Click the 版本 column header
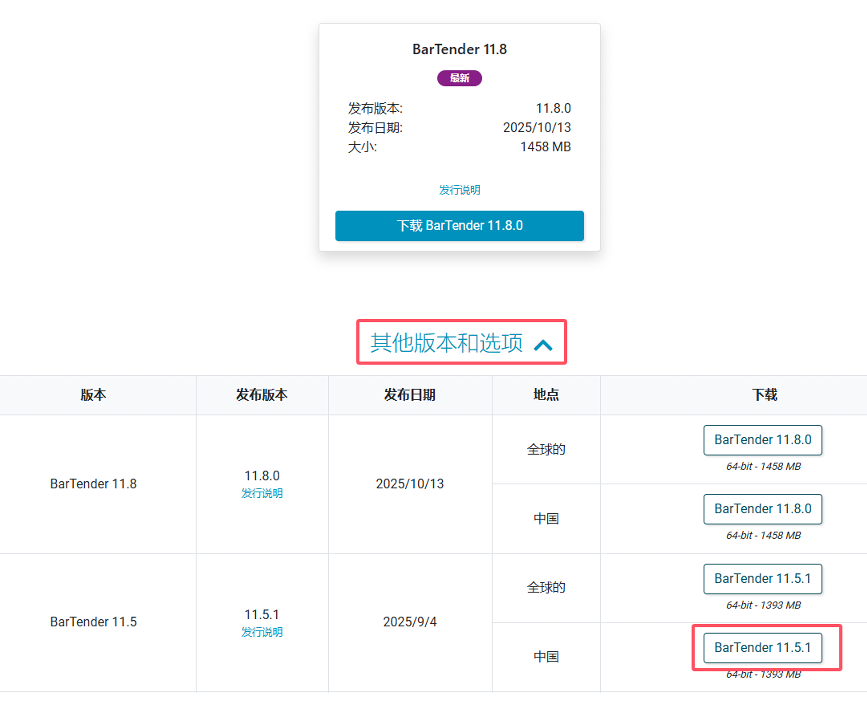This screenshot has width=867, height=703. [94, 395]
